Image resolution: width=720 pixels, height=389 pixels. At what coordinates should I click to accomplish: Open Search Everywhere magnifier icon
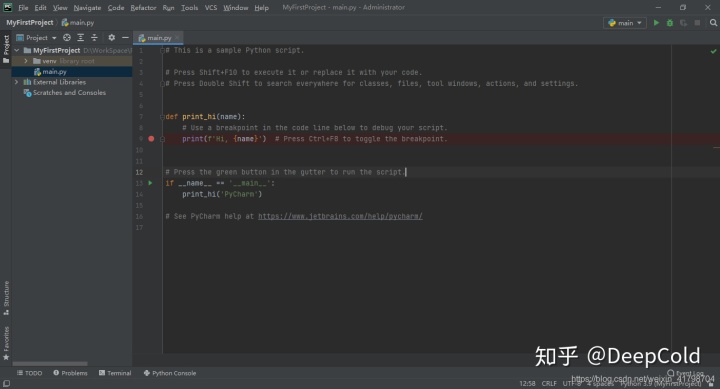click(713, 23)
